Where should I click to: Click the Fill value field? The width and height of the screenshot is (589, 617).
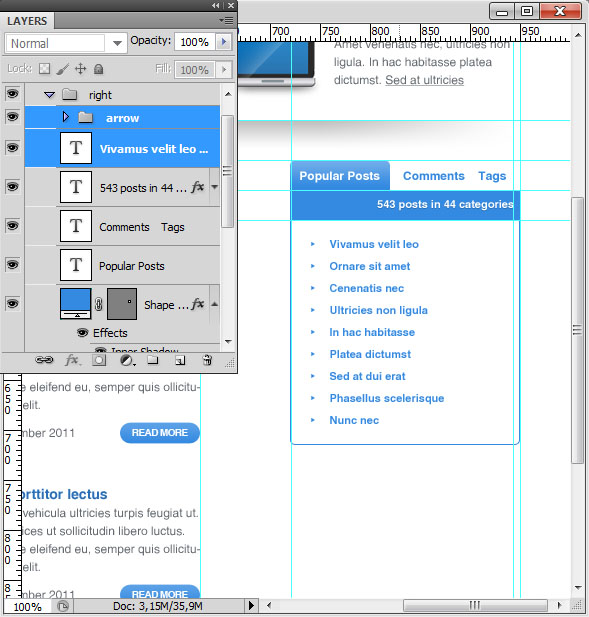[195, 70]
